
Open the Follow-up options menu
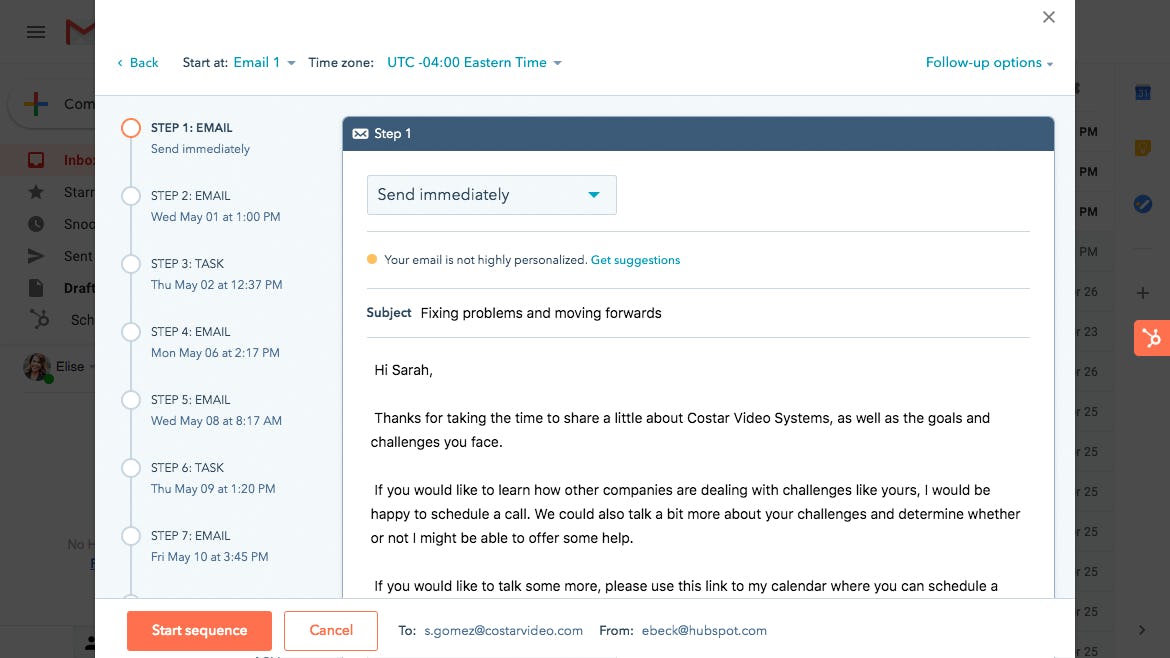click(x=989, y=63)
